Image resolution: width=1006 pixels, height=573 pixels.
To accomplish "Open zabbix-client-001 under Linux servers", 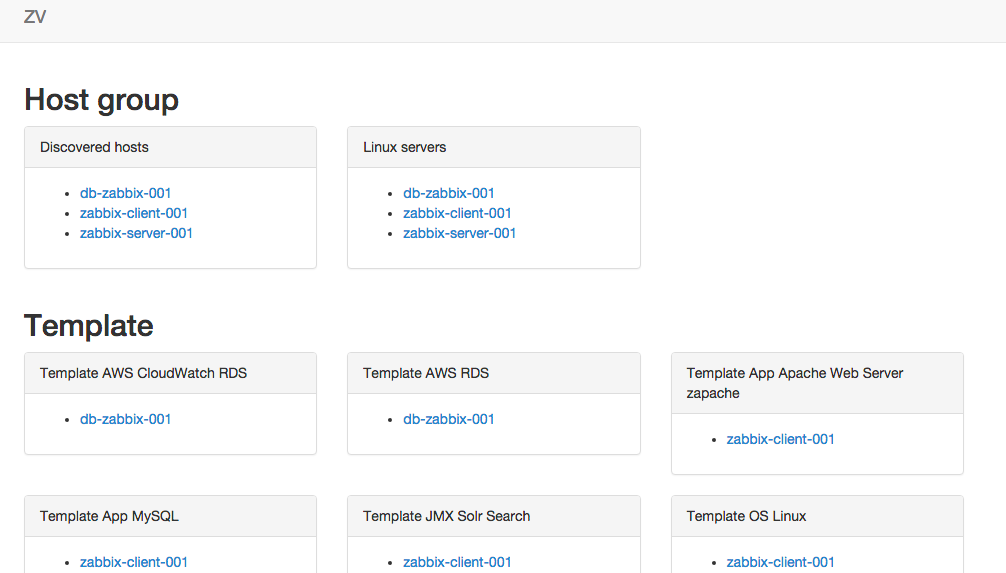I will point(457,213).
